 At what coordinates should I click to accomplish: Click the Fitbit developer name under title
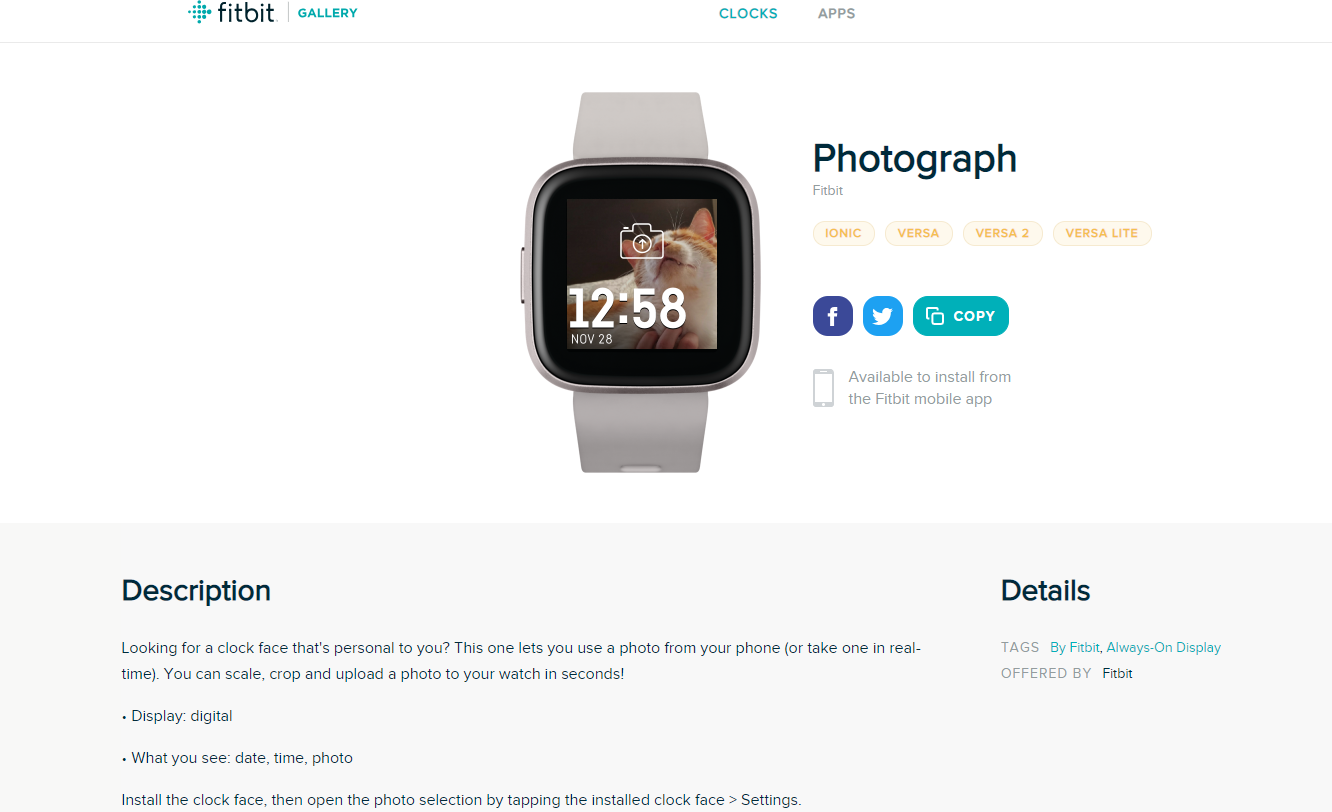pyautogui.click(x=828, y=190)
